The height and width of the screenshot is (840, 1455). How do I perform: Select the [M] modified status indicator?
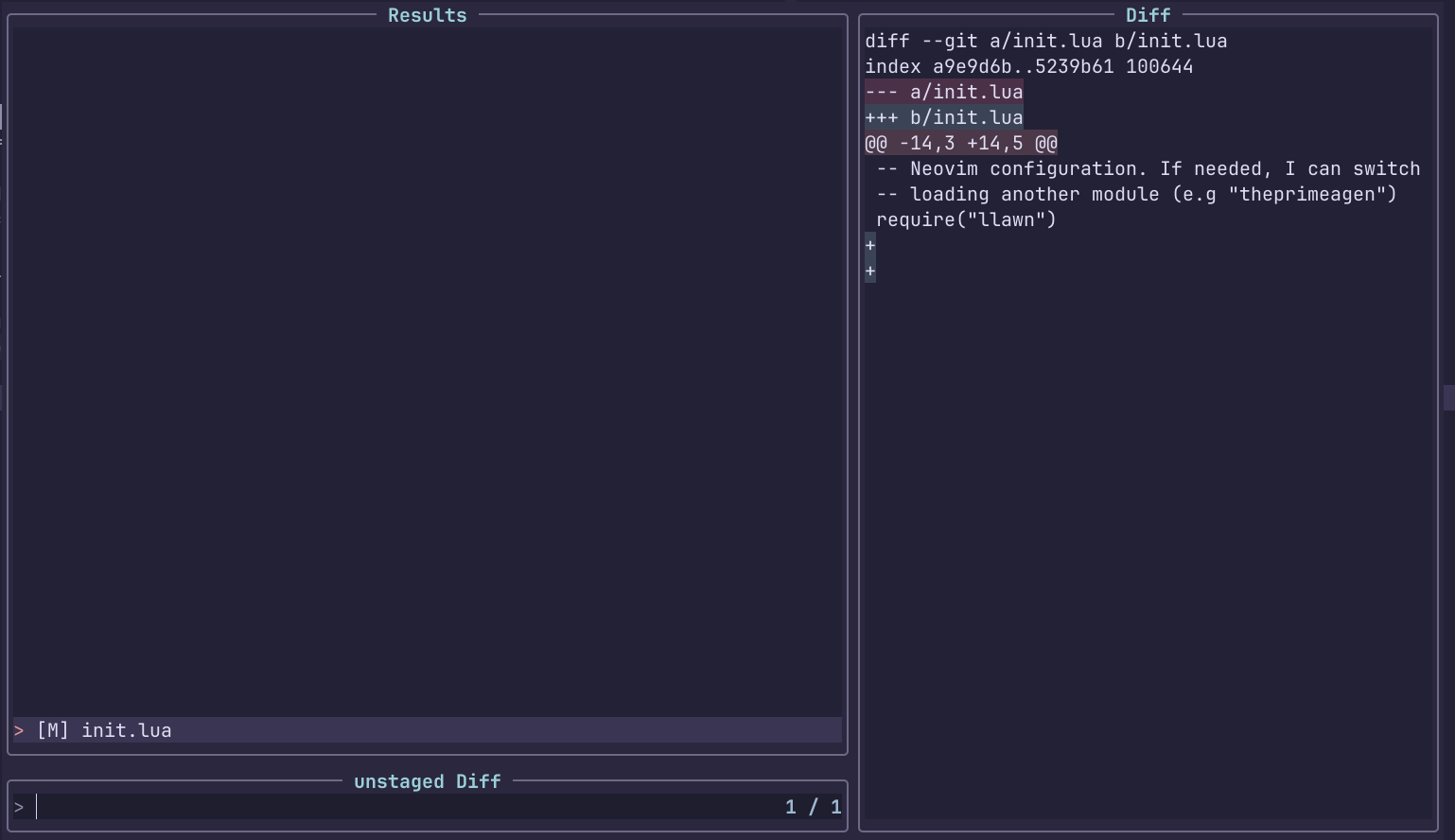pyautogui.click(x=51, y=729)
